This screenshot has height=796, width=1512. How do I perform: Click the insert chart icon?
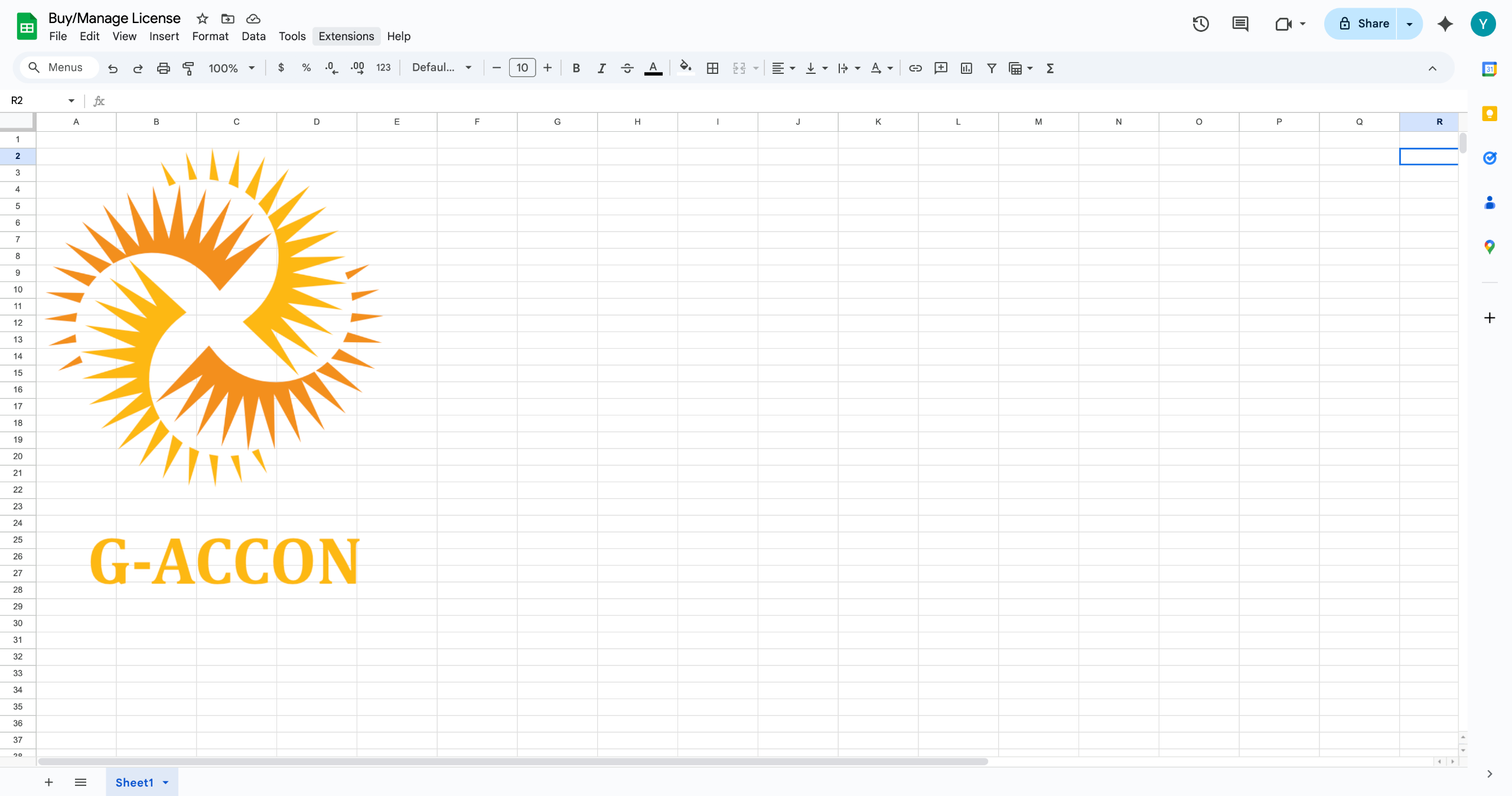coord(966,68)
